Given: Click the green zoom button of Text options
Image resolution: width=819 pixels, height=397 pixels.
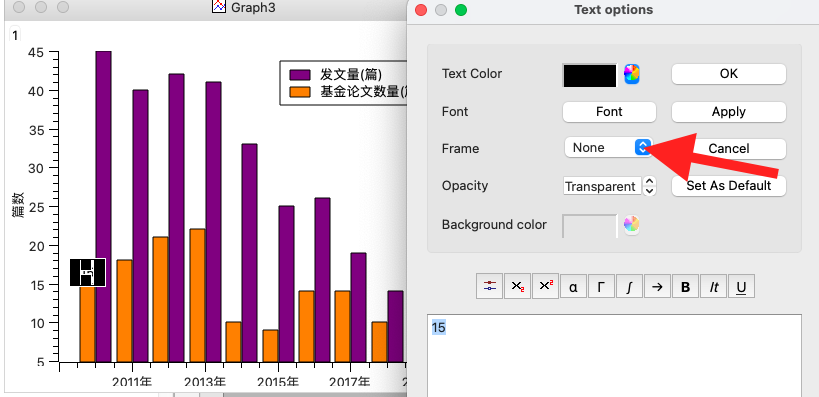Looking at the screenshot, I should [x=461, y=10].
